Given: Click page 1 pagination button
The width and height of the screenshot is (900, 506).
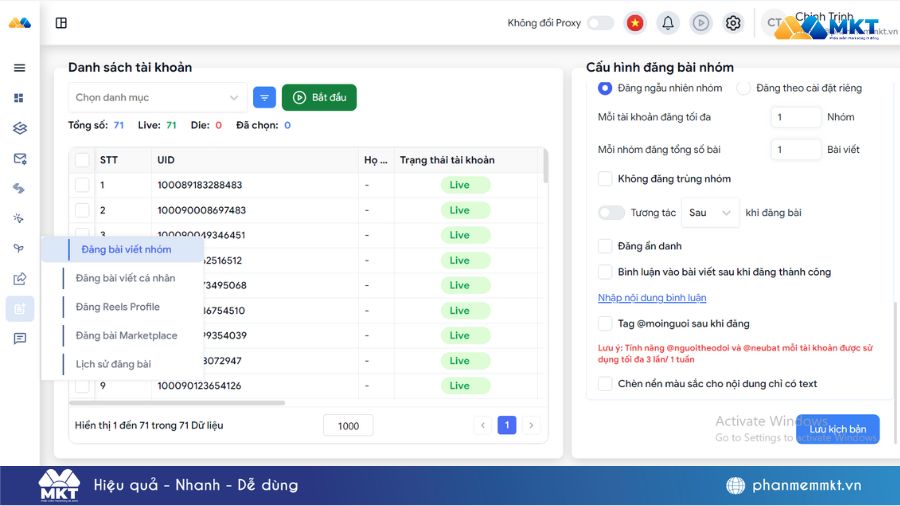Looking at the screenshot, I should point(507,425).
